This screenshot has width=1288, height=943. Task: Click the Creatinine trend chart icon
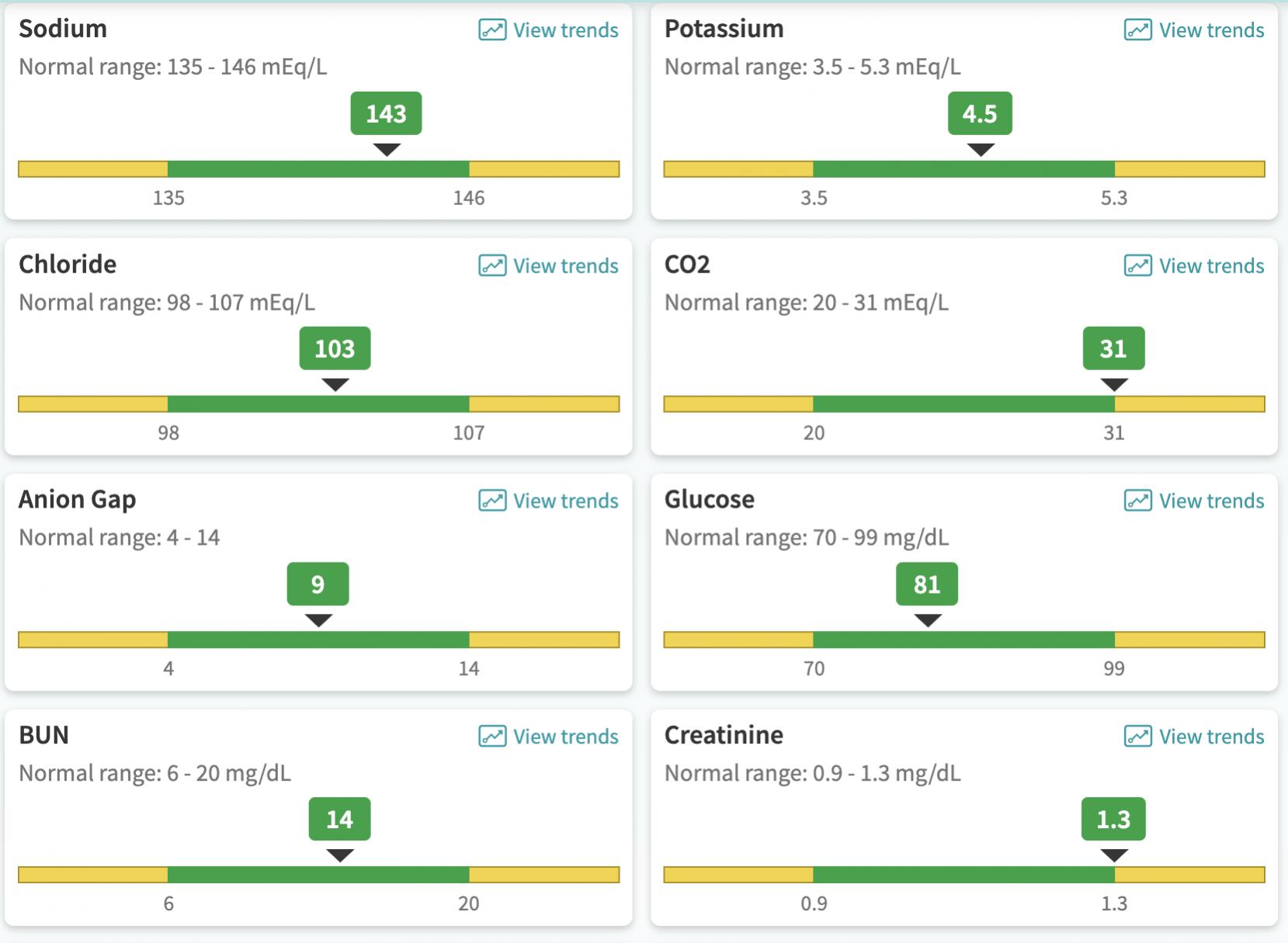[1137, 736]
